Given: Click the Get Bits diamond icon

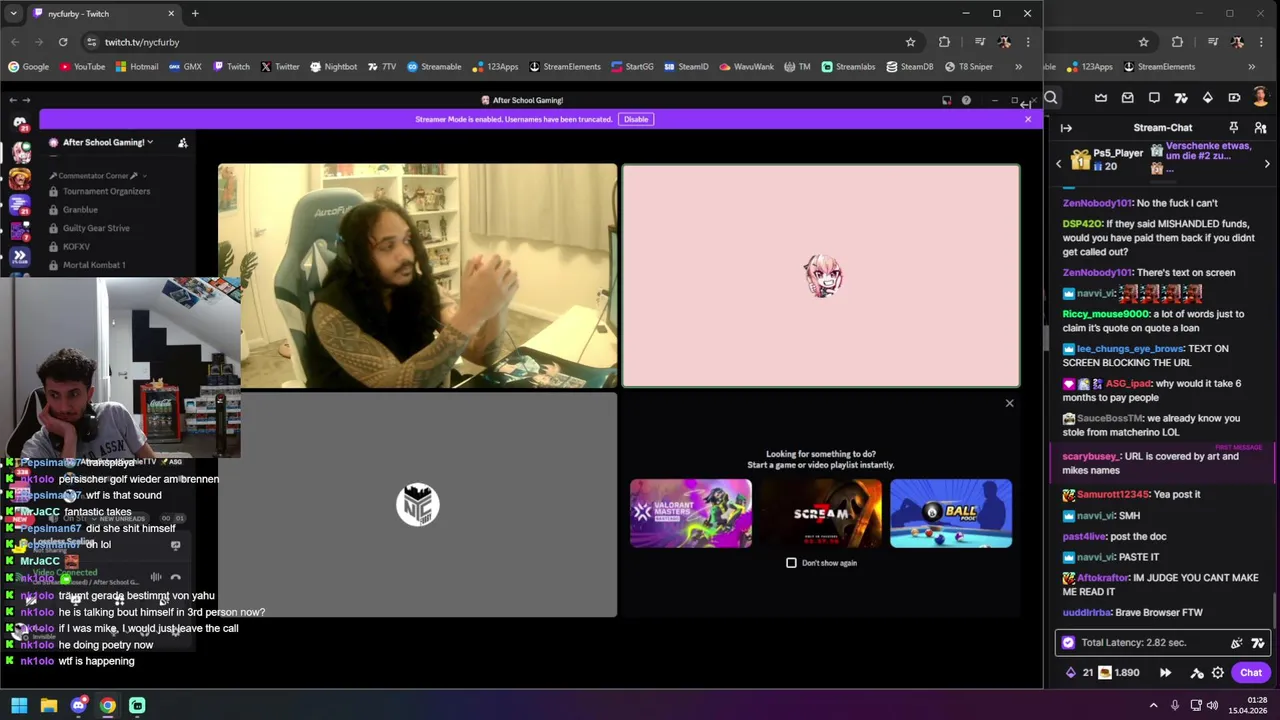Looking at the screenshot, I should pos(1207,98).
